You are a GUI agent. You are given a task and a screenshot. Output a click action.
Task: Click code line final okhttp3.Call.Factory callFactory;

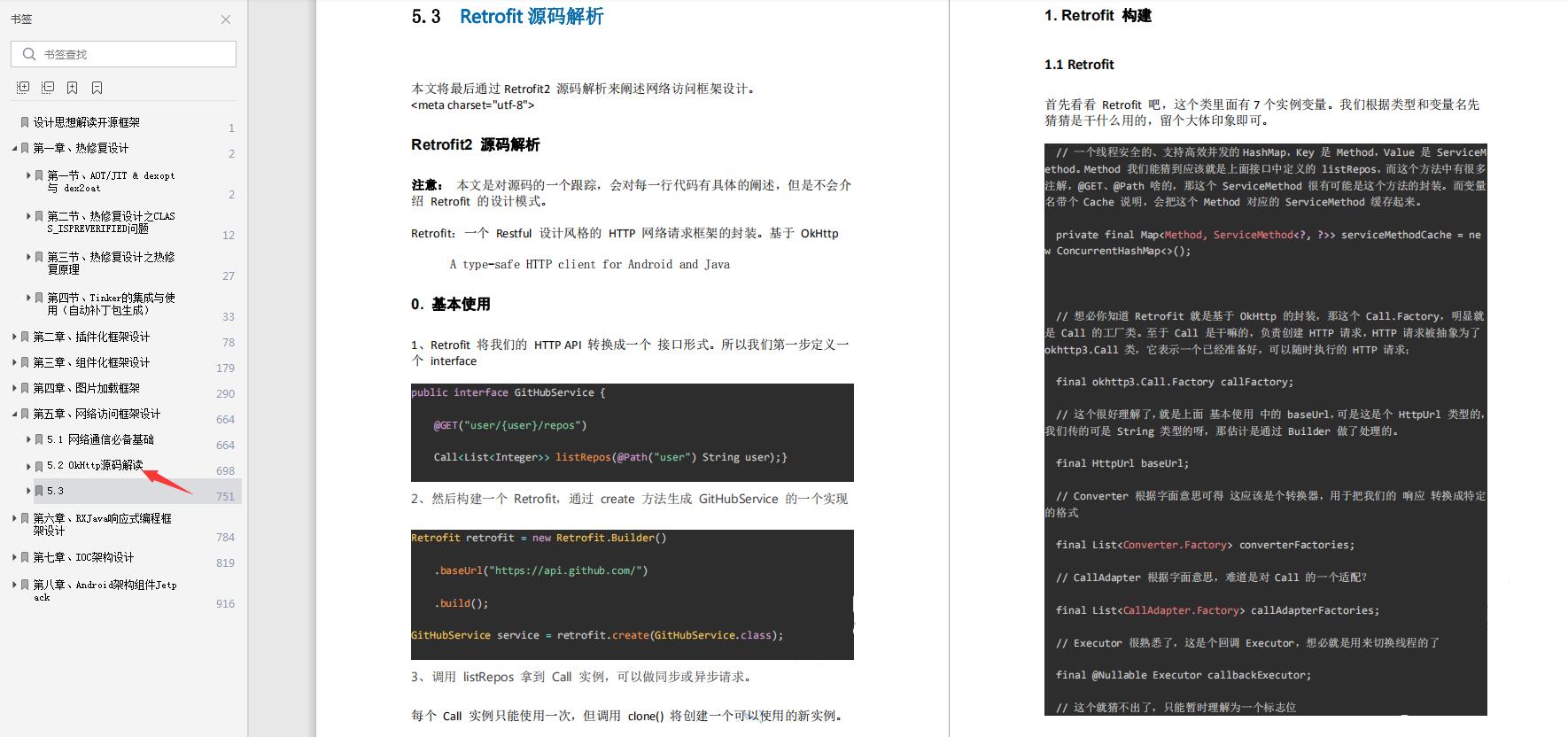1175,382
